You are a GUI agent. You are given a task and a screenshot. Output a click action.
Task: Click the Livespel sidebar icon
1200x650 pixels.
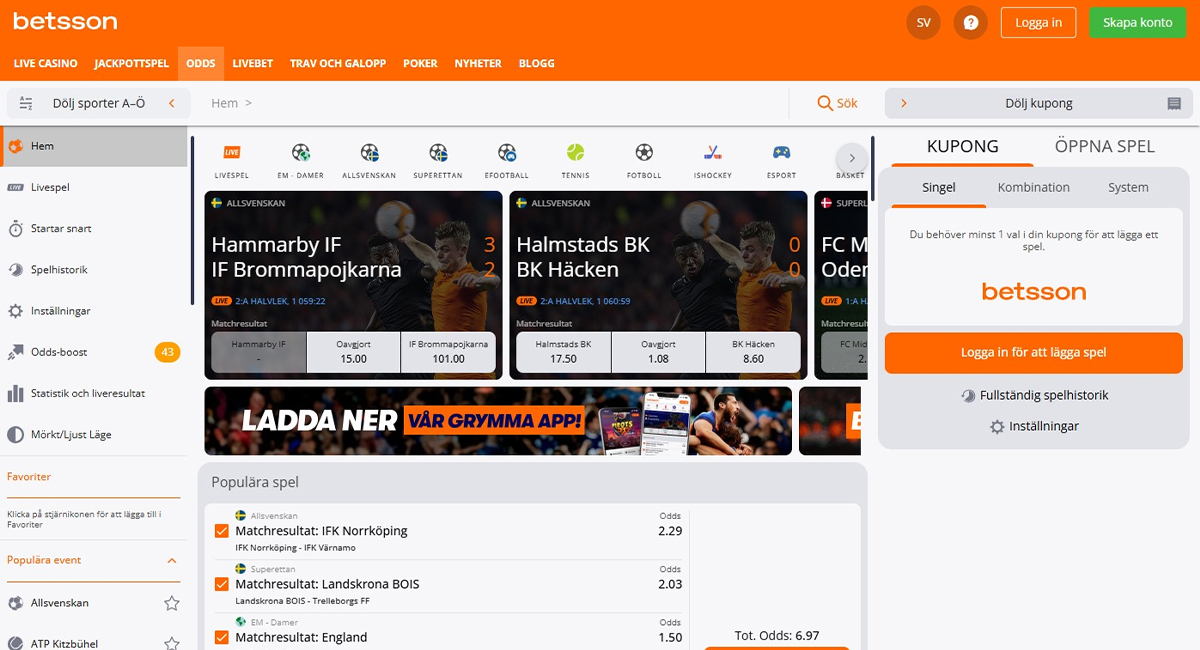click(x=15, y=187)
